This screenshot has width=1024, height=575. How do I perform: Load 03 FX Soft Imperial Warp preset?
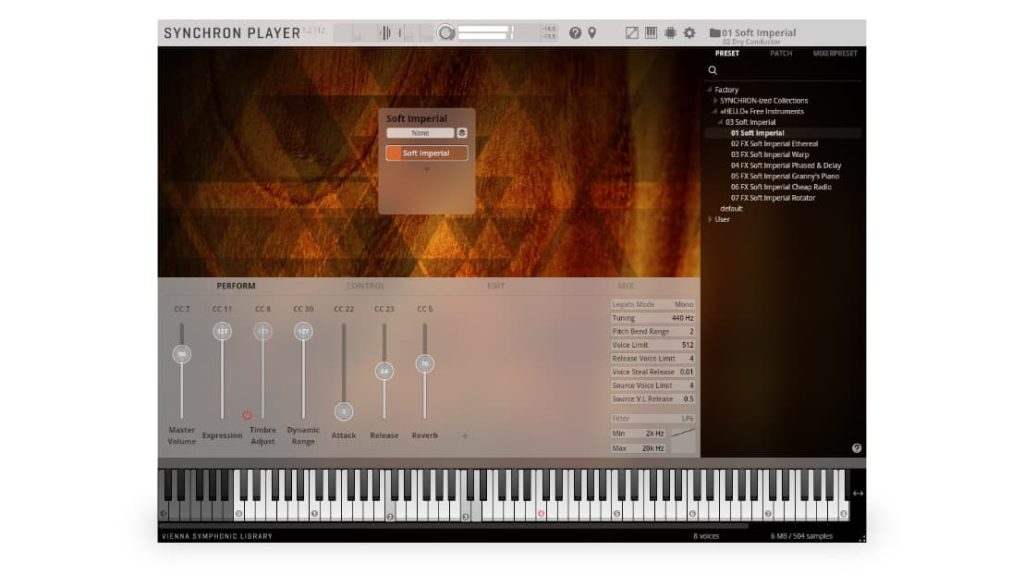point(770,155)
